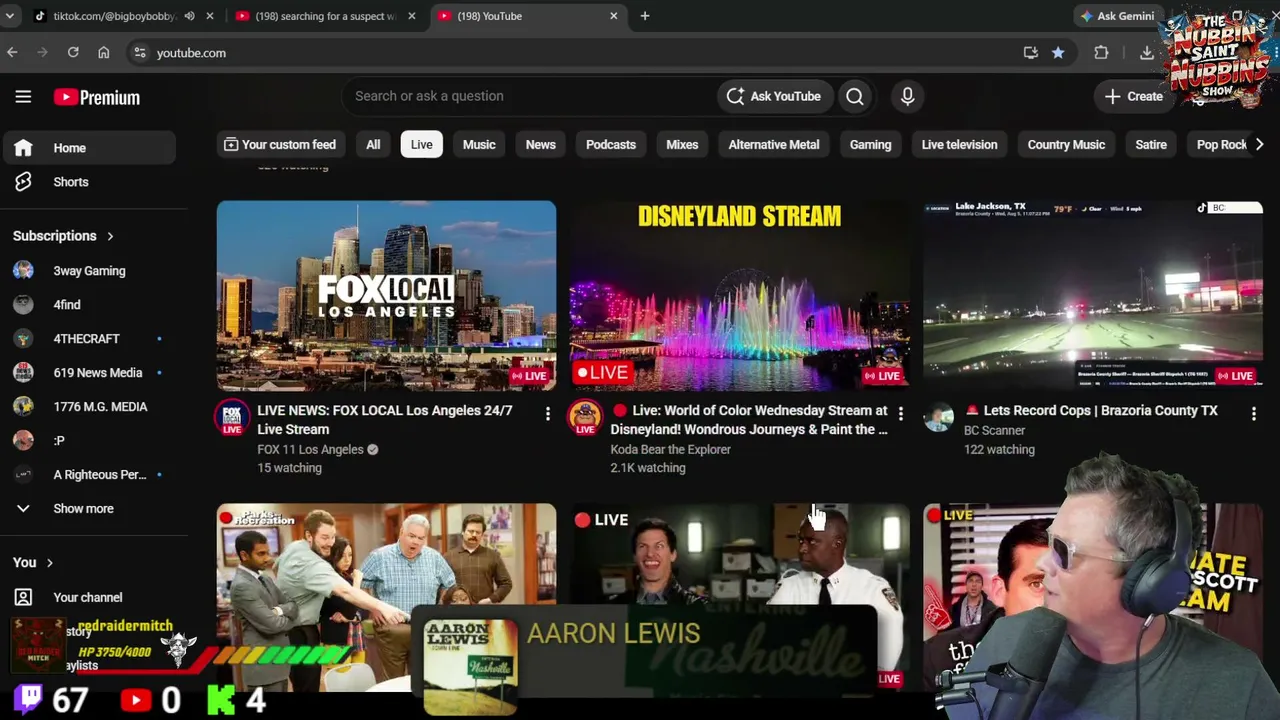
Task: Select the Mixes filter chip
Action: click(682, 145)
